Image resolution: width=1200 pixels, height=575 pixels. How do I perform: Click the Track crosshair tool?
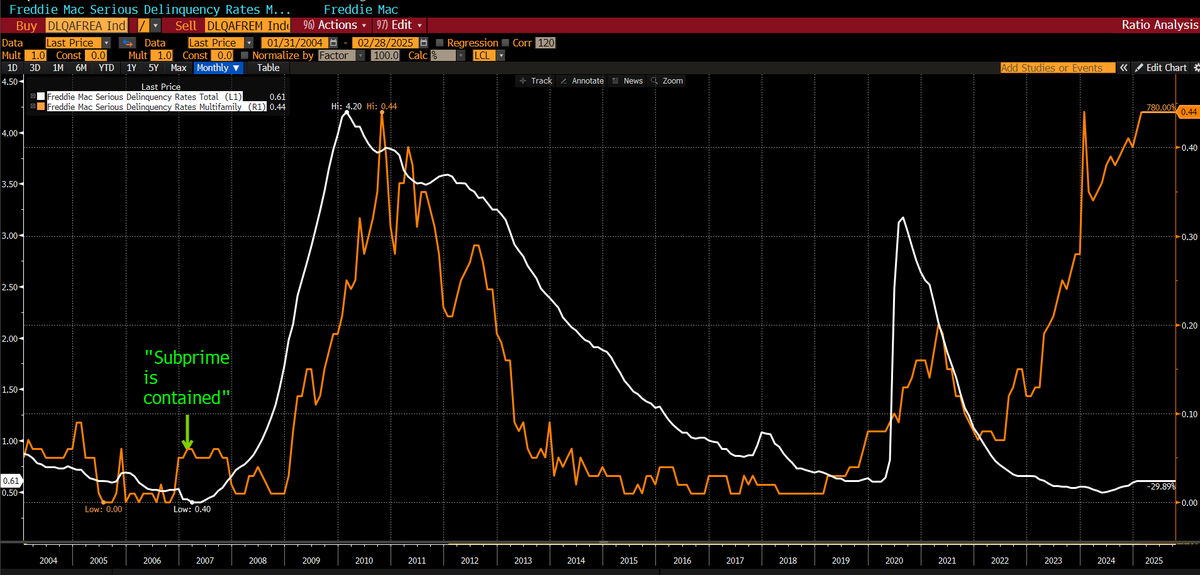536,81
